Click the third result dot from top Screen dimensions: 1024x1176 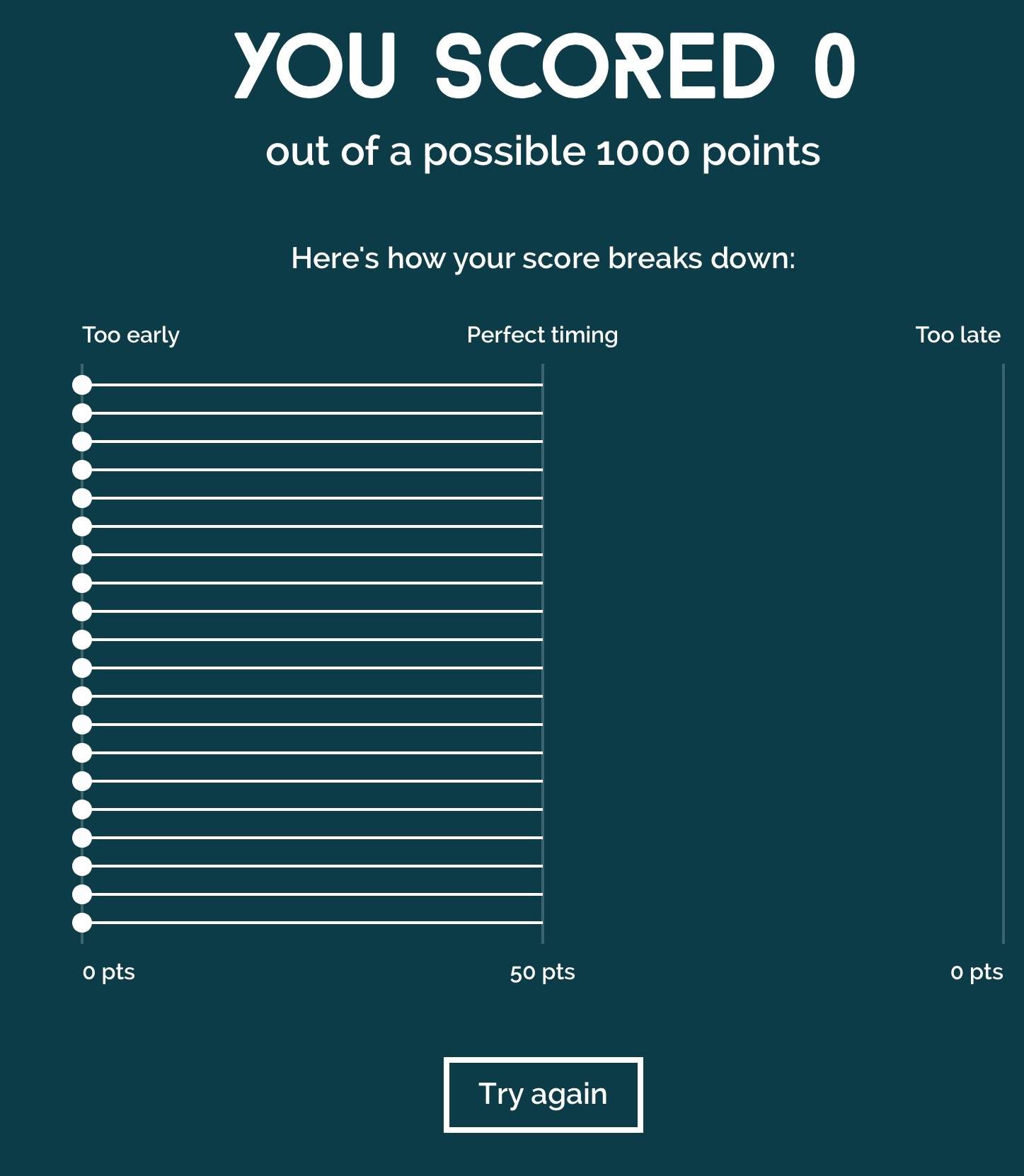(x=82, y=442)
